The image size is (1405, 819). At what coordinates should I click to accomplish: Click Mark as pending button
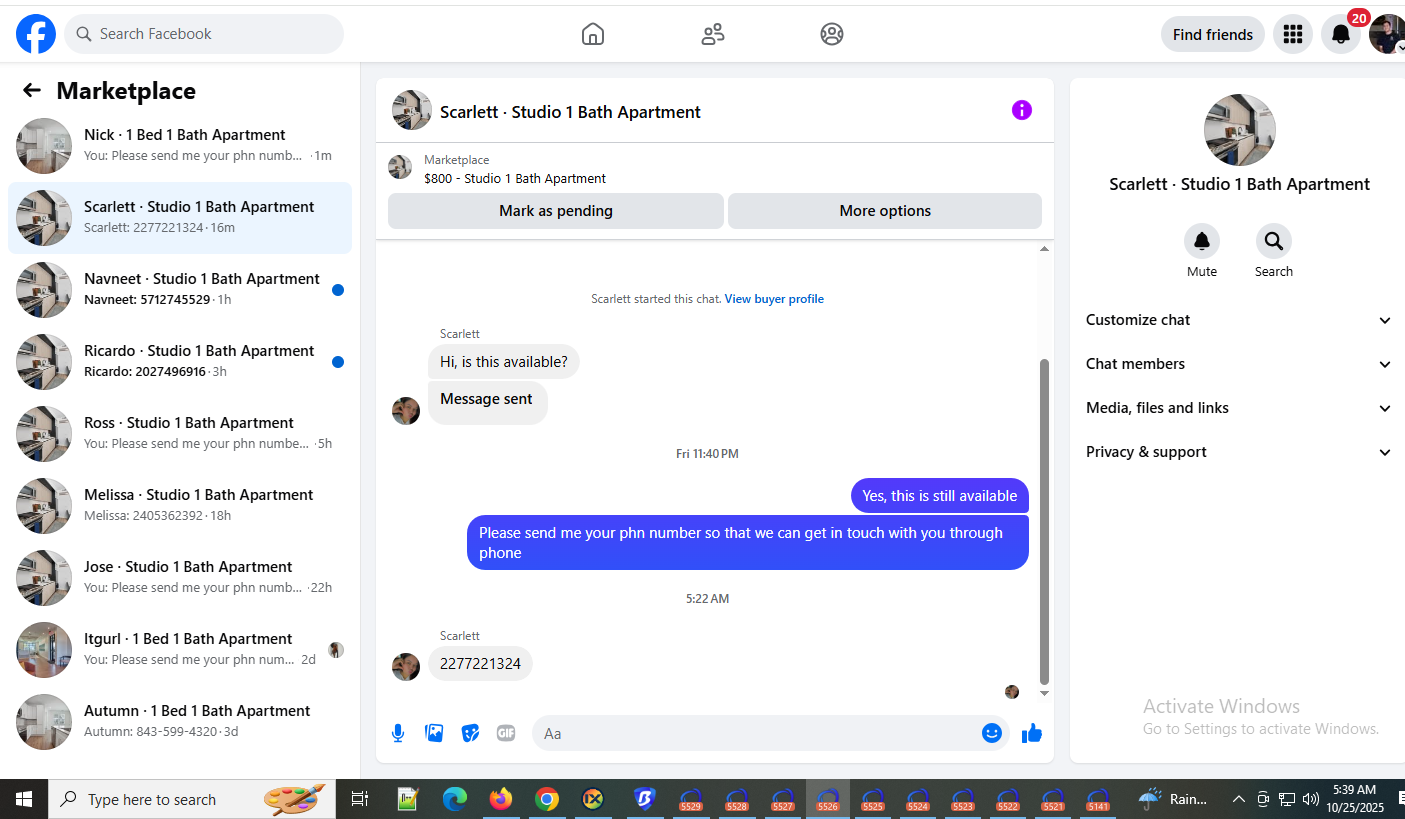(x=556, y=211)
